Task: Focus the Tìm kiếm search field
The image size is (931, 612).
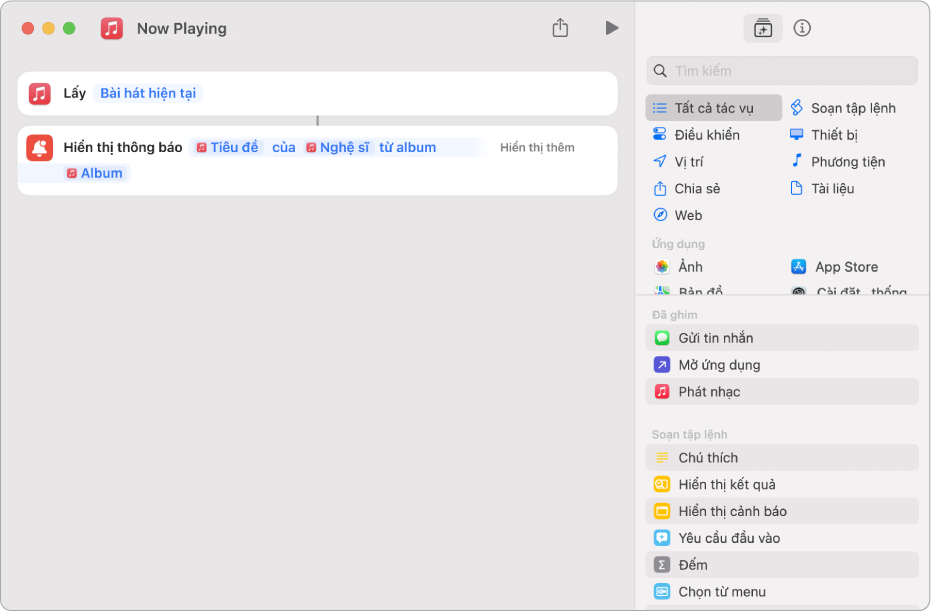Action: pyautogui.click(x=781, y=71)
